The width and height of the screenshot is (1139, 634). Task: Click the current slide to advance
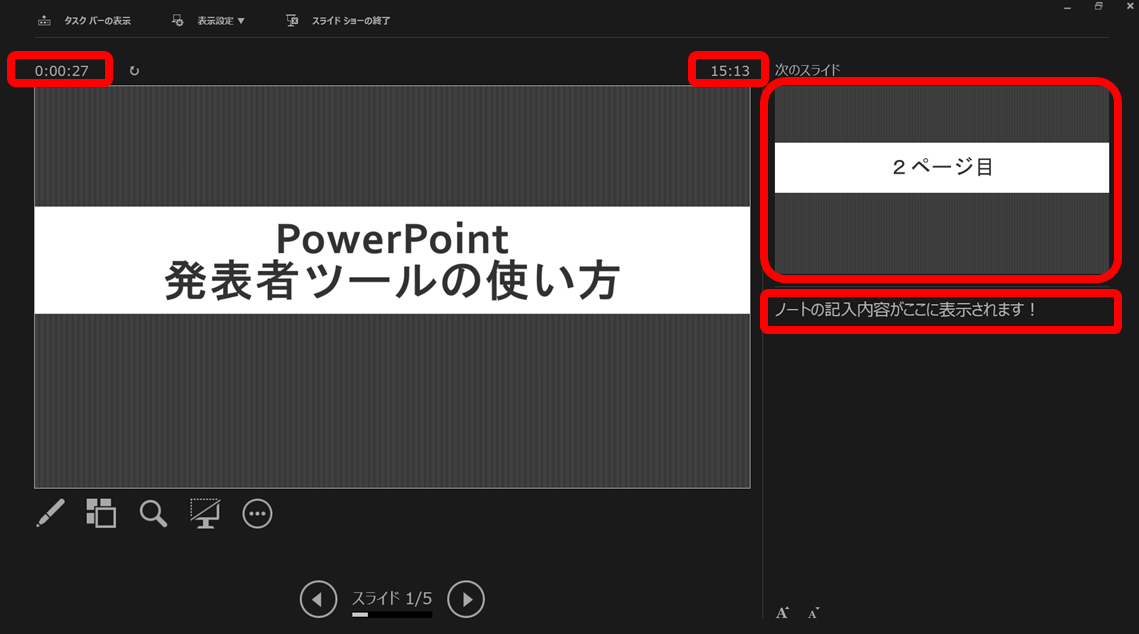[392, 290]
